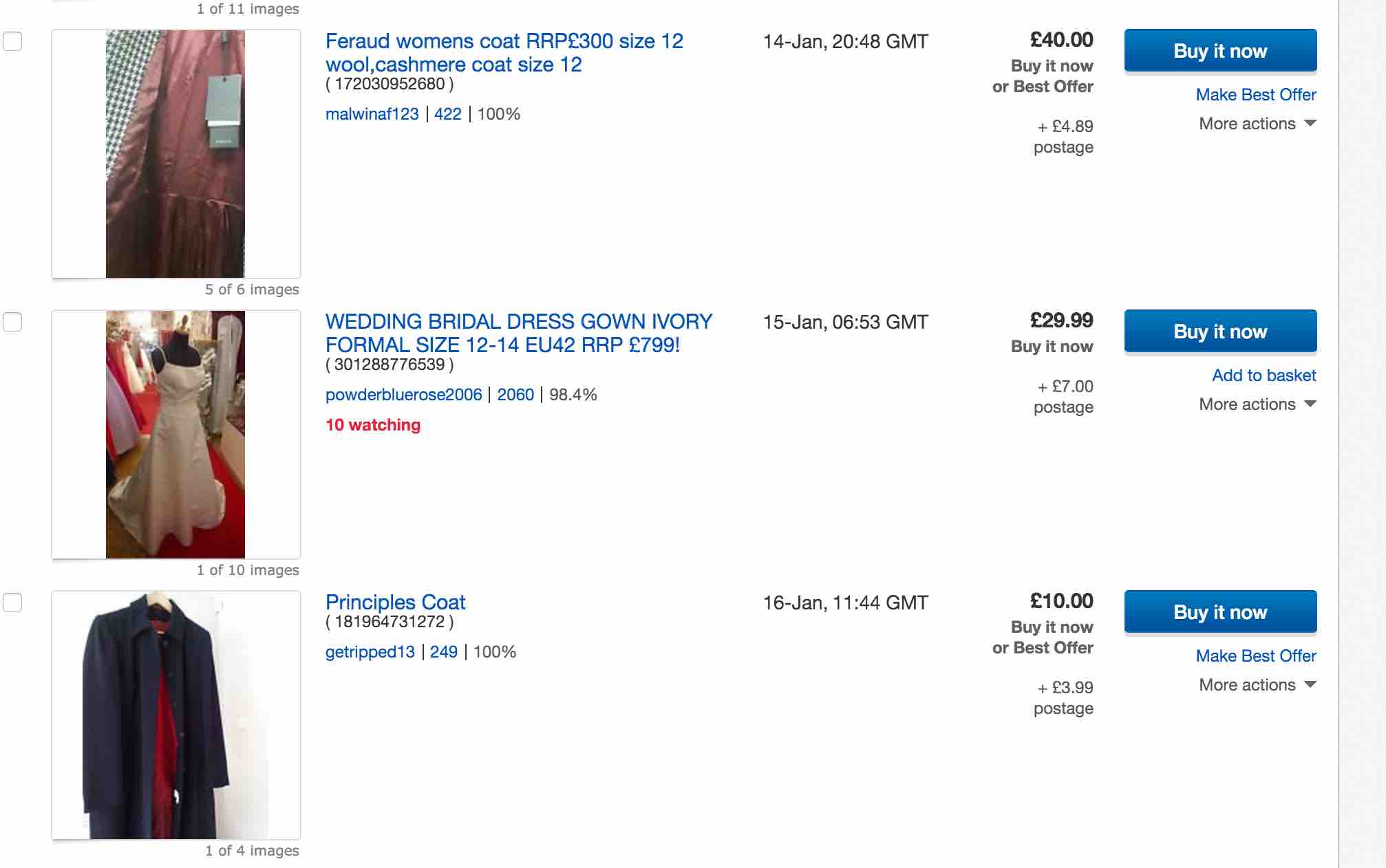
Task: Open More actions for the wedding dress
Action: tap(1257, 404)
